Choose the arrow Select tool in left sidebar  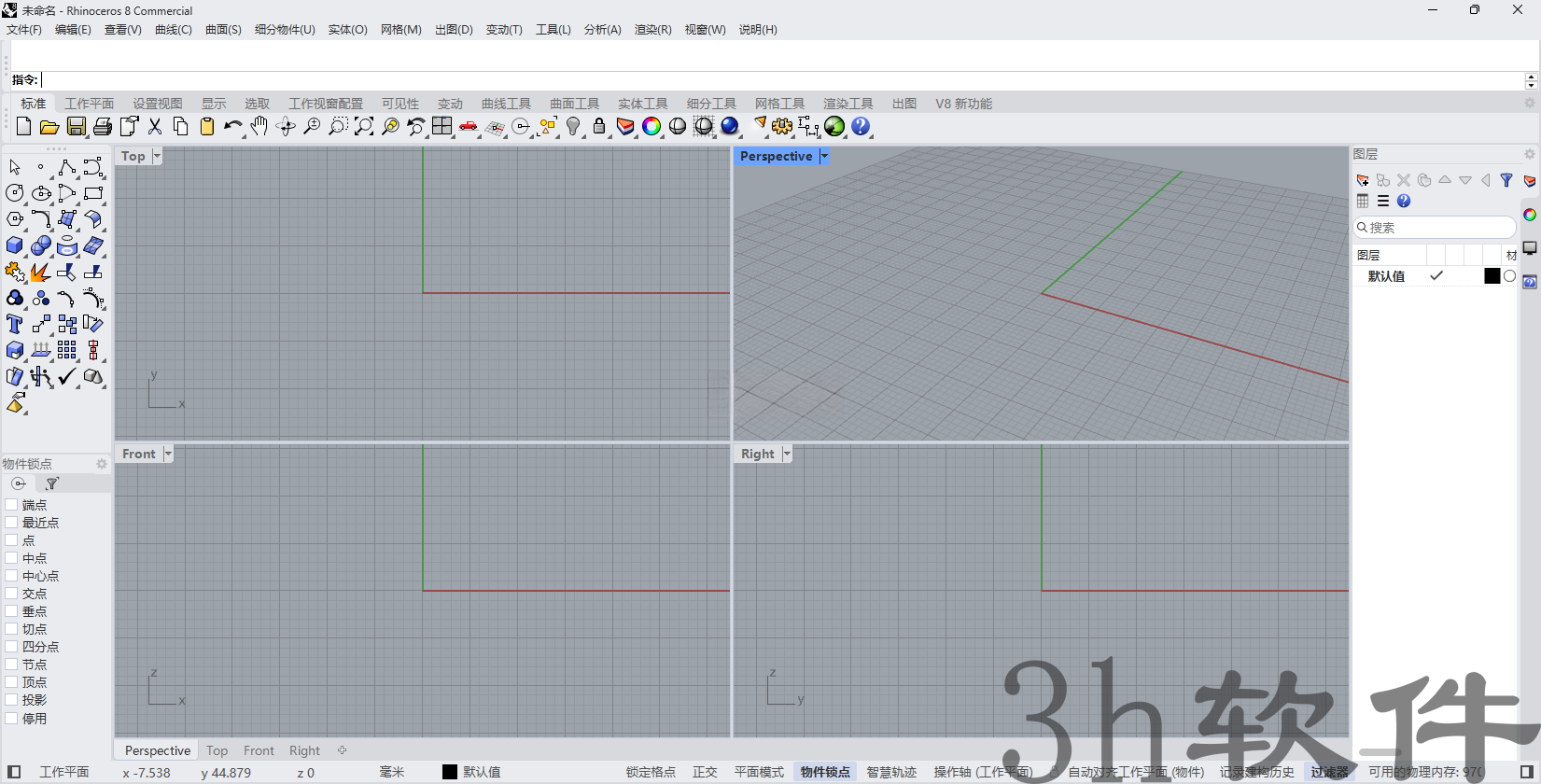click(x=15, y=167)
